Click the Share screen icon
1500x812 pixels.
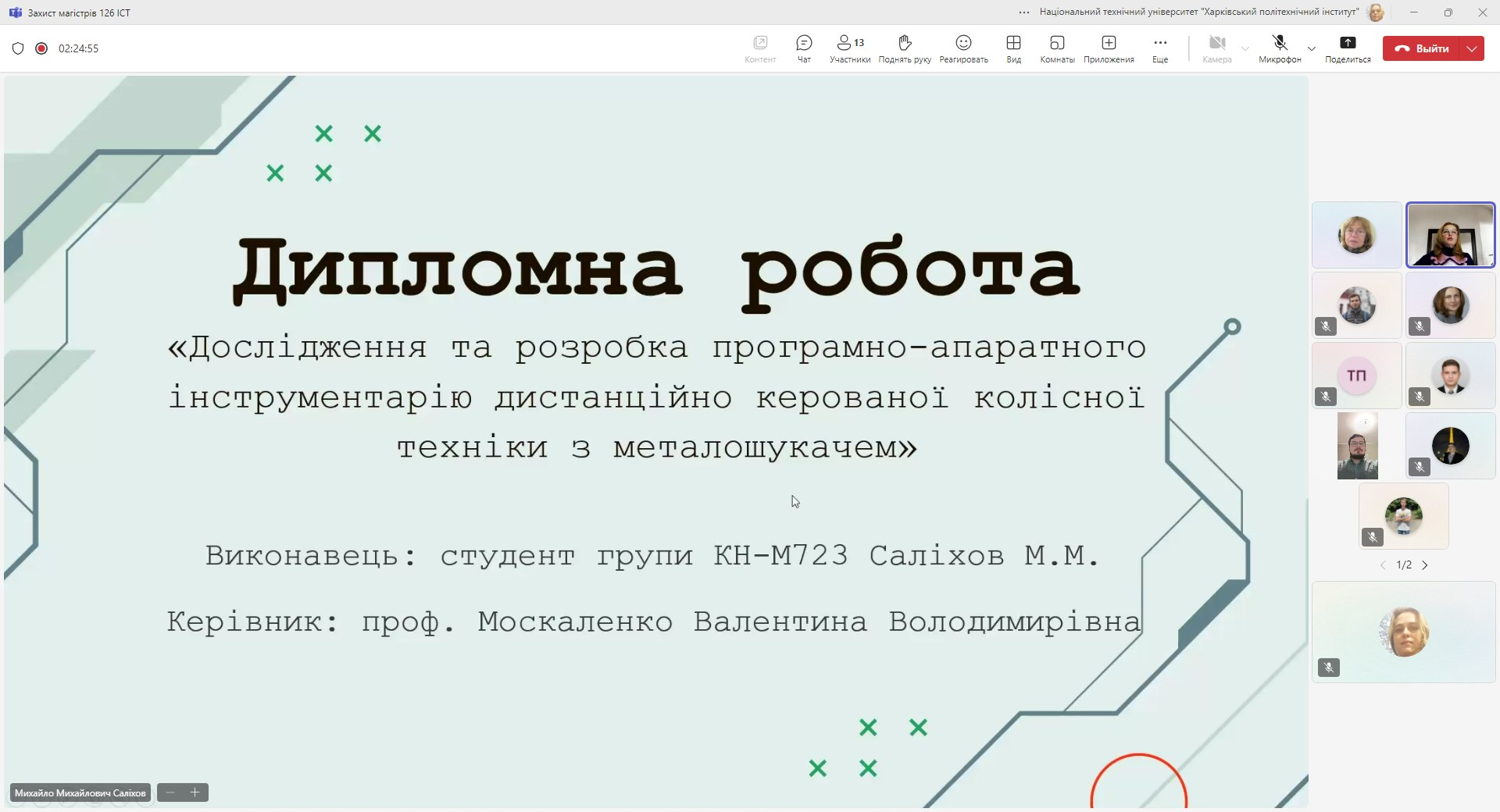click(x=1348, y=48)
